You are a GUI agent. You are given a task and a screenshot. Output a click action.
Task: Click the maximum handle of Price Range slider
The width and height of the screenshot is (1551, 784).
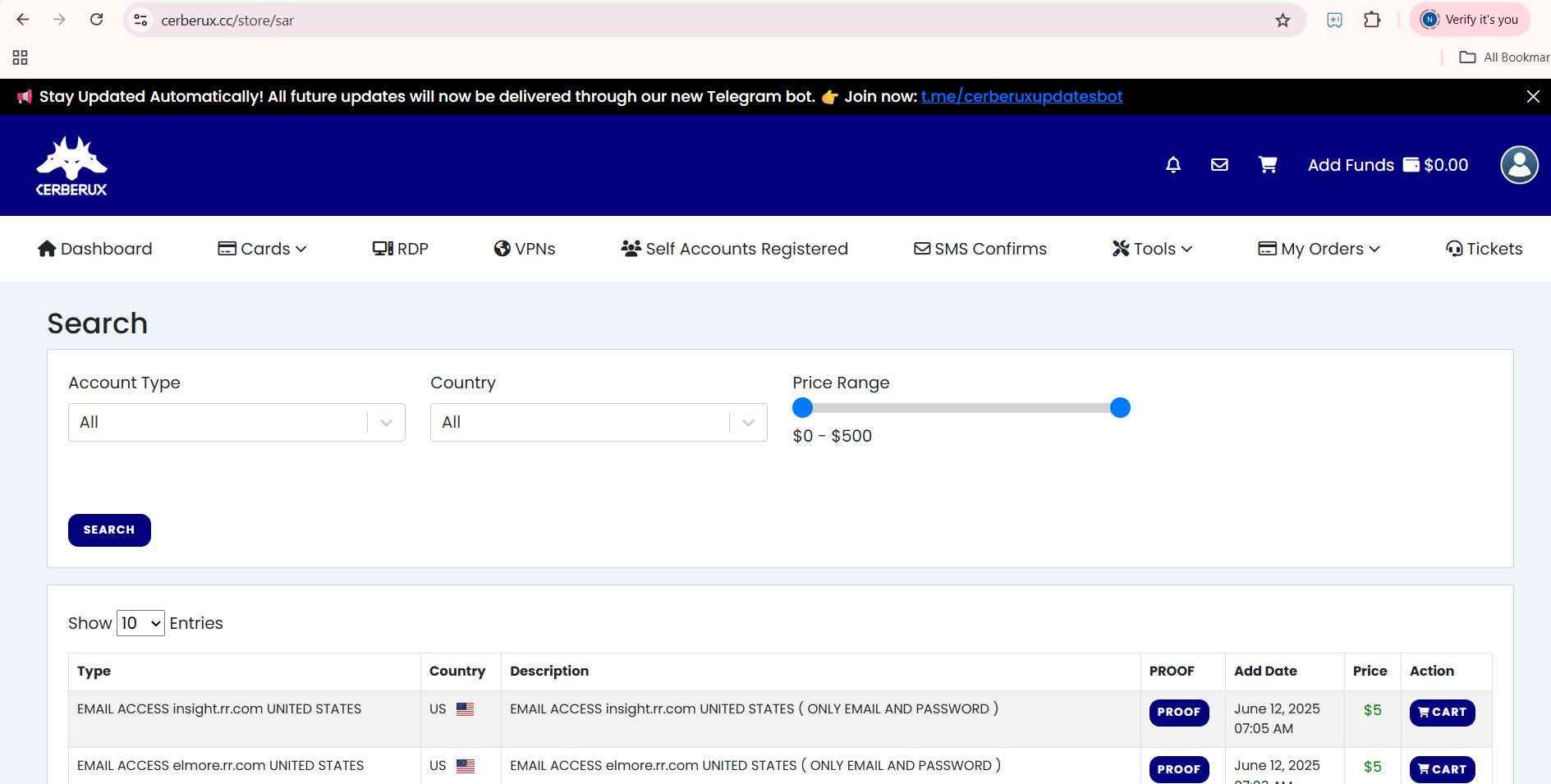(x=1120, y=408)
